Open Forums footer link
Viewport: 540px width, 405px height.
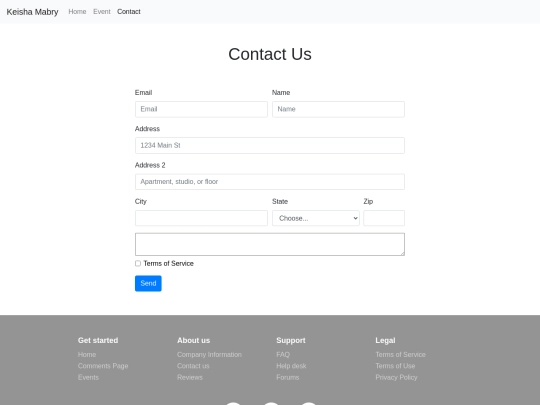point(288,377)
